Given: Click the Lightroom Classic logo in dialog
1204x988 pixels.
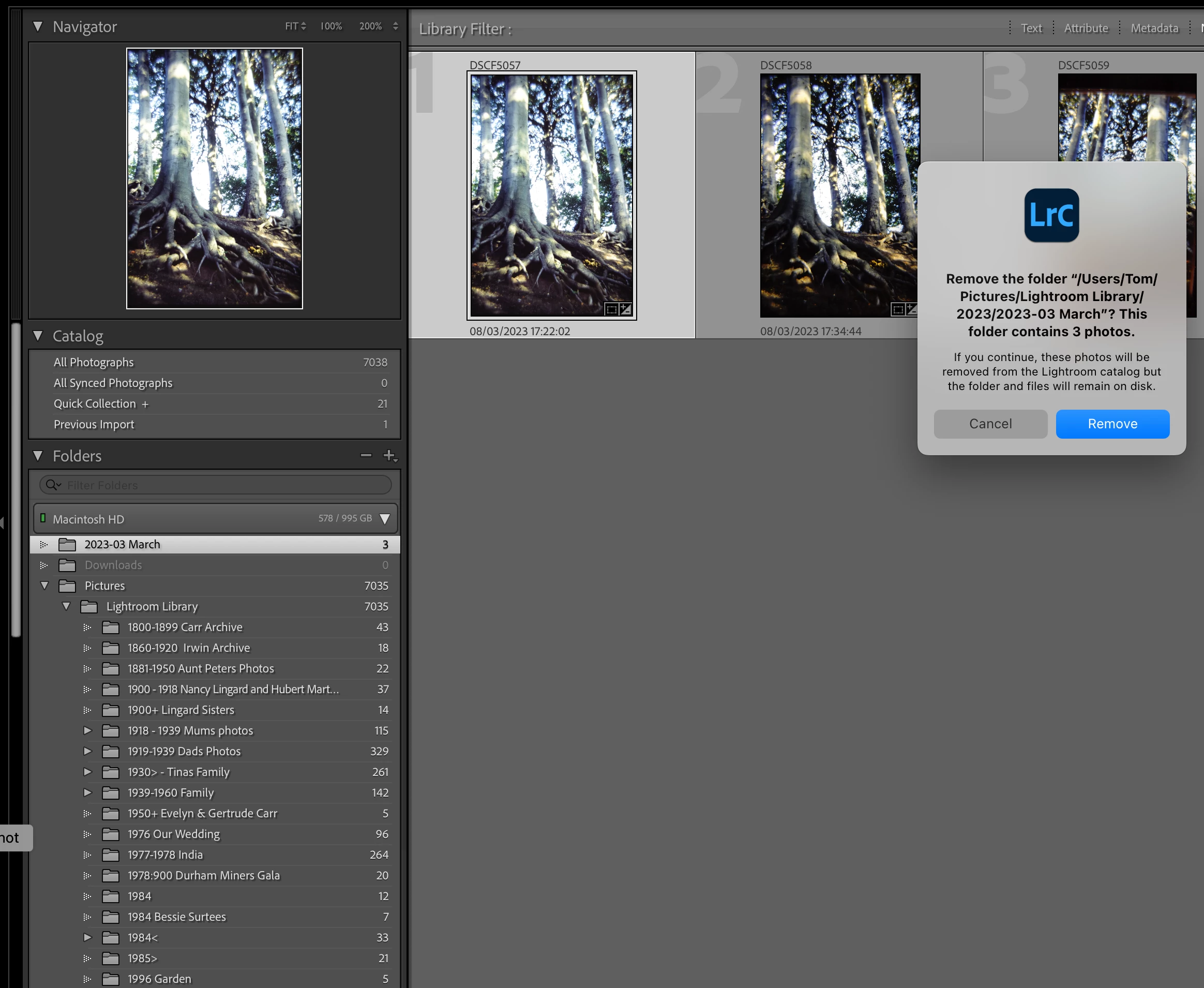Looking at the screenshot, I should 1051,215.
